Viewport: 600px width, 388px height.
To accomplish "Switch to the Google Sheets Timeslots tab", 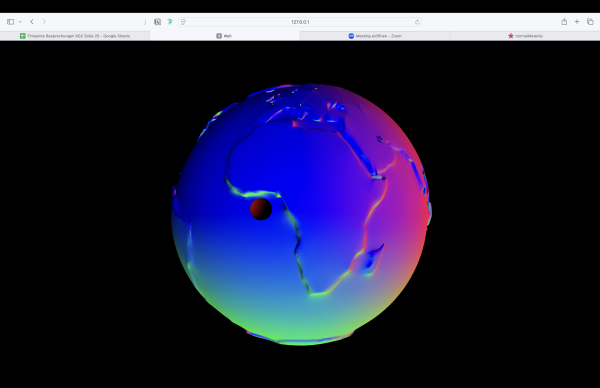I will tap(75, 36).
